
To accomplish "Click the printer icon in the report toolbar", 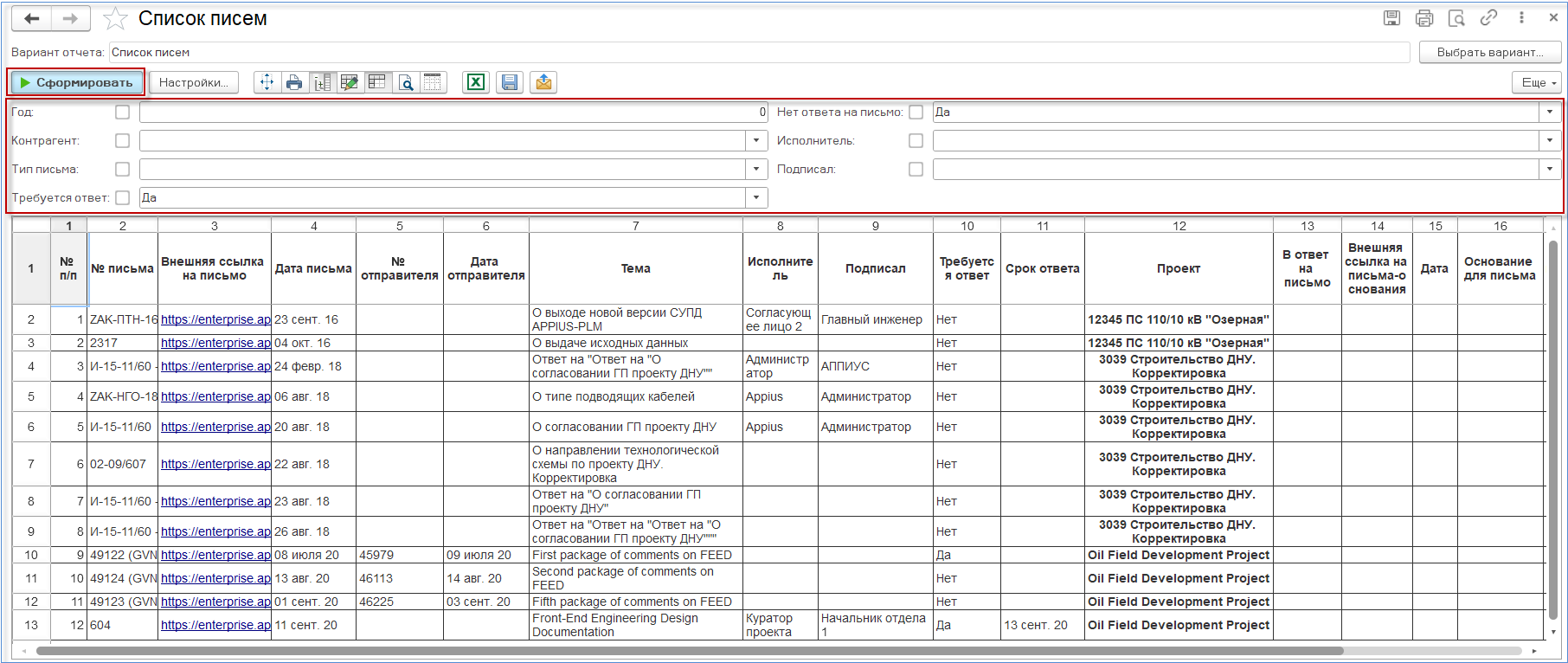I will [x=294, y=82].
